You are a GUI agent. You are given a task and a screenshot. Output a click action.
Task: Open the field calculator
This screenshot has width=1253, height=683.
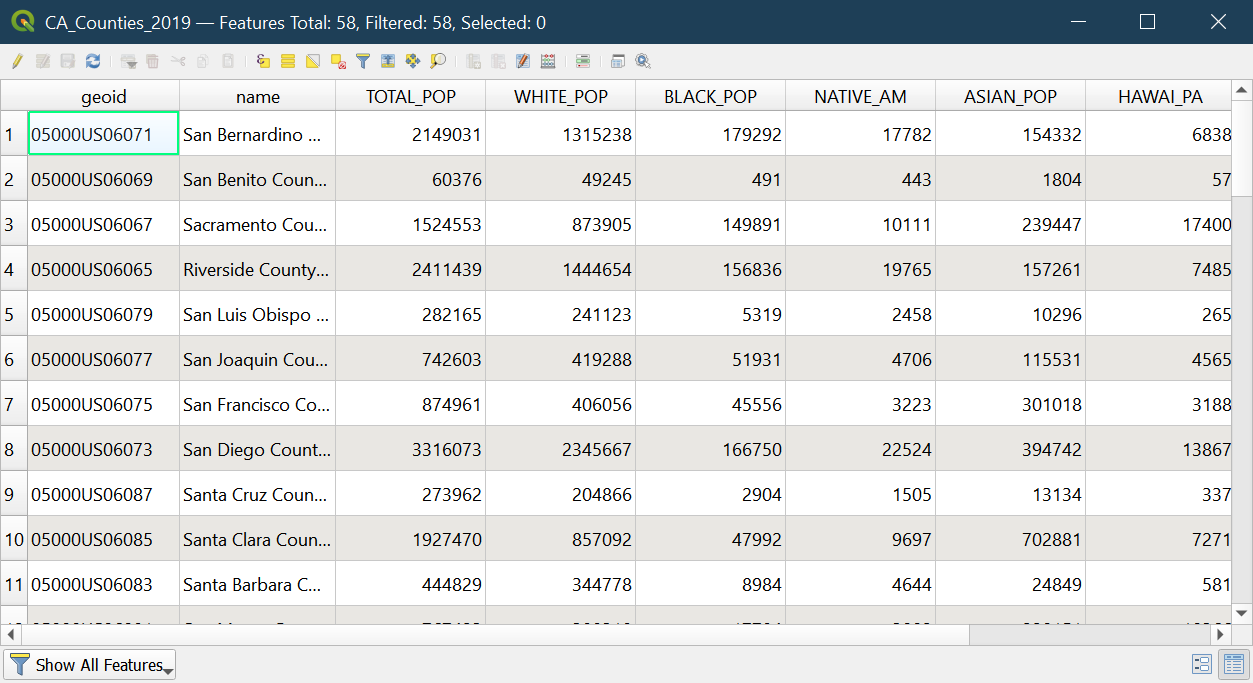point(548,61)
